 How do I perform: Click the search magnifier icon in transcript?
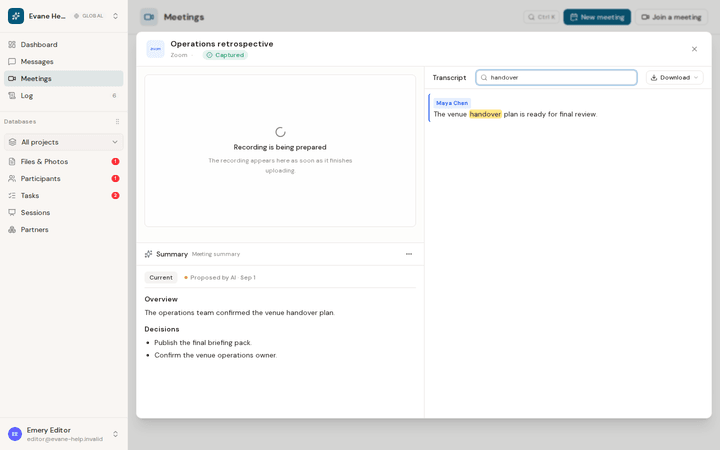point(484,78)
